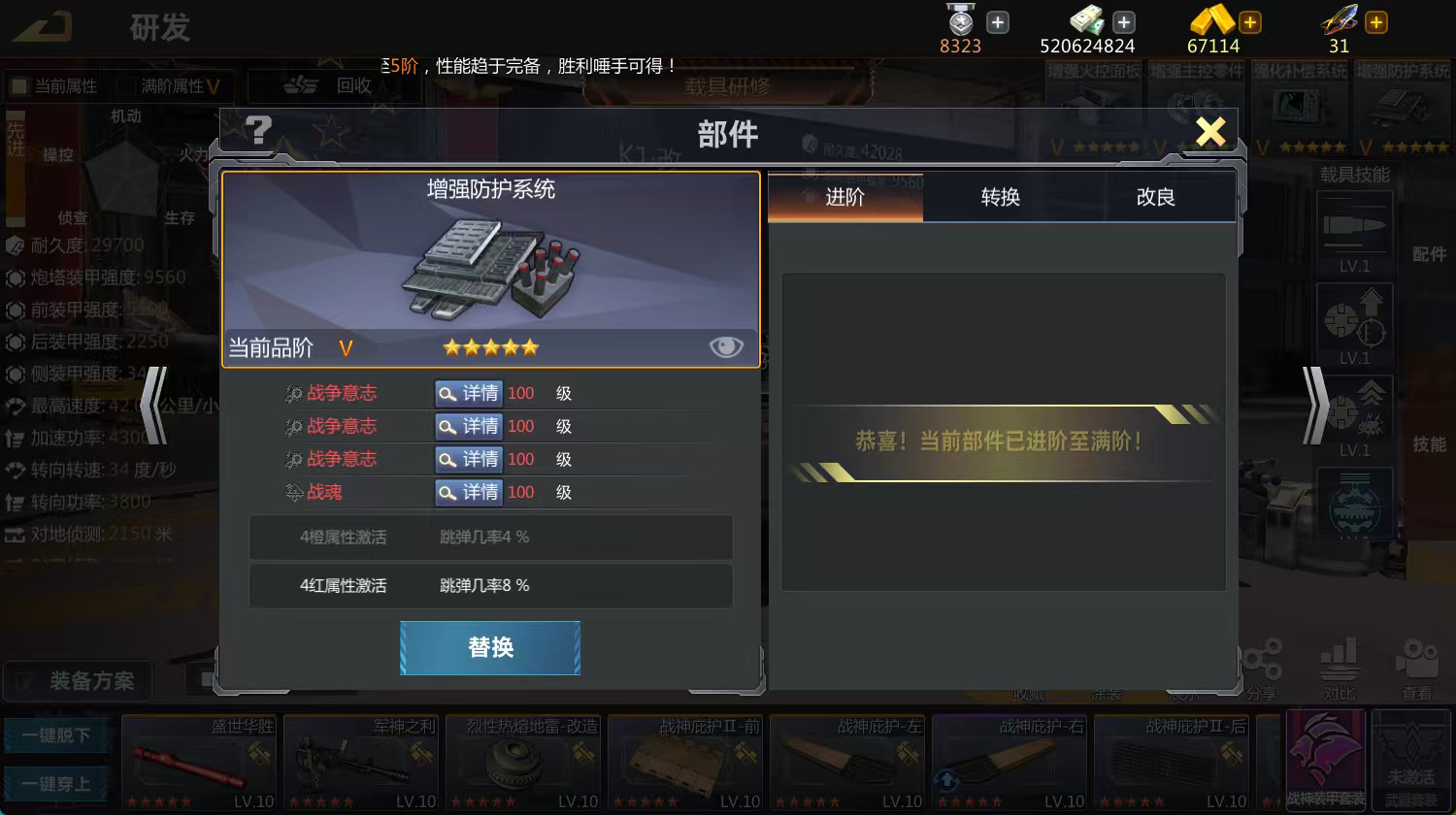The height and width of the screenshot is (815, 1456).
Task: Add more medals with plus icon
Action: tap(998, 22)
